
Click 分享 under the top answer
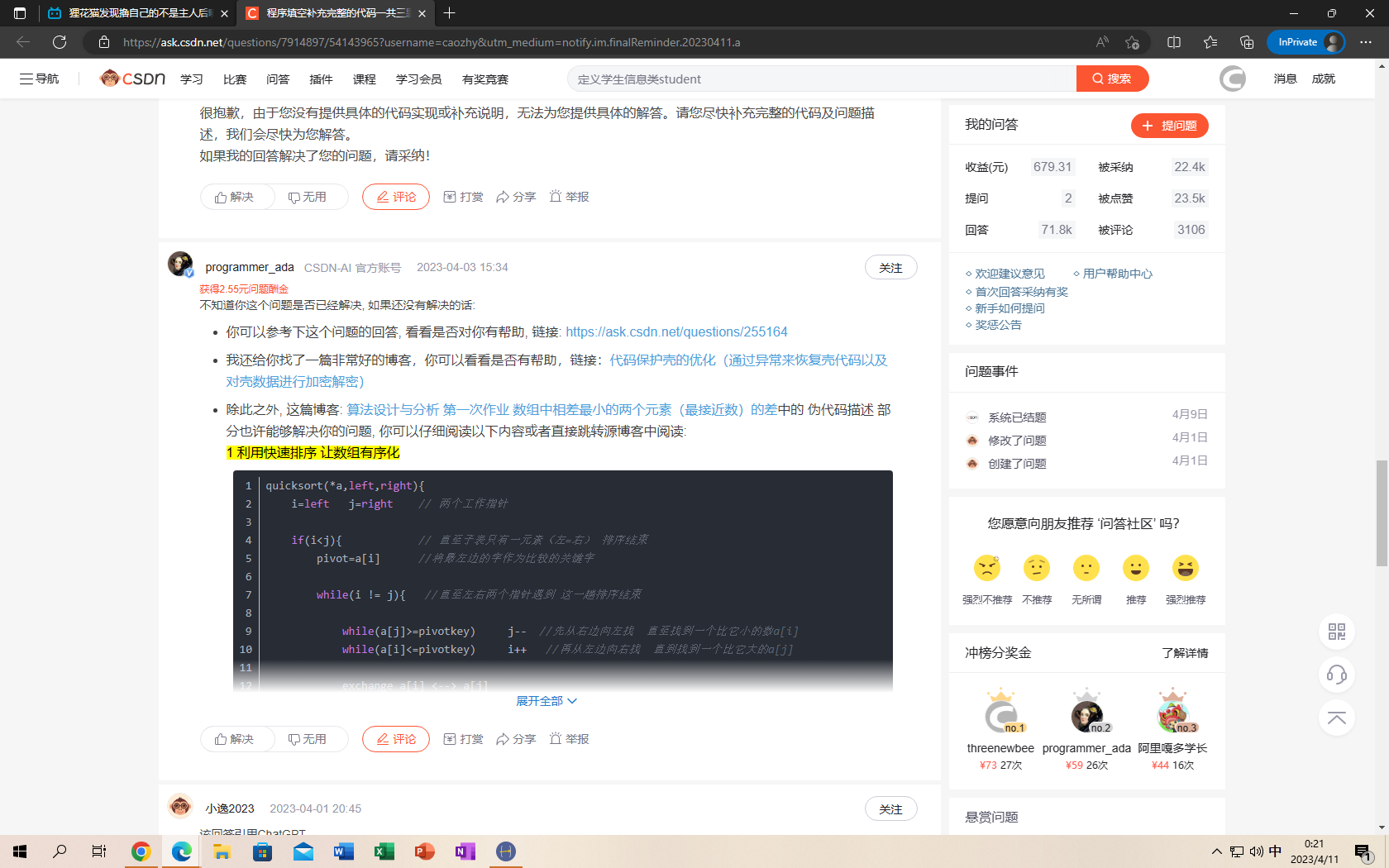(x=516, y=197)
